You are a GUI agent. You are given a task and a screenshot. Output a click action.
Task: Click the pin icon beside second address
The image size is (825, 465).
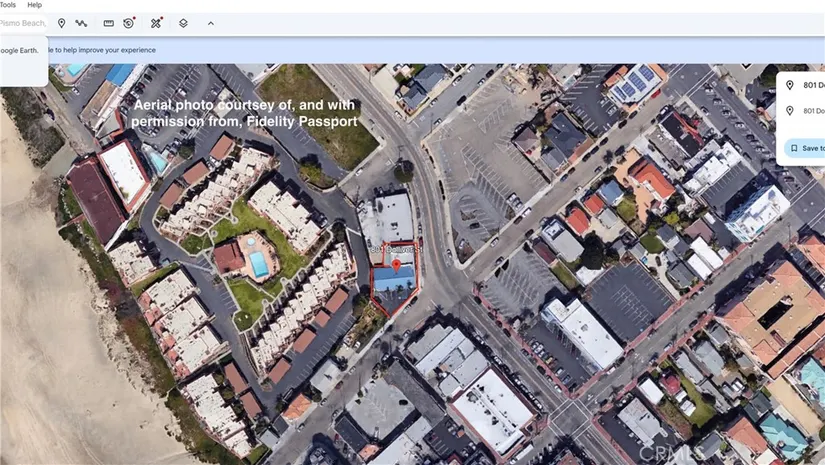tap(790, 111)
